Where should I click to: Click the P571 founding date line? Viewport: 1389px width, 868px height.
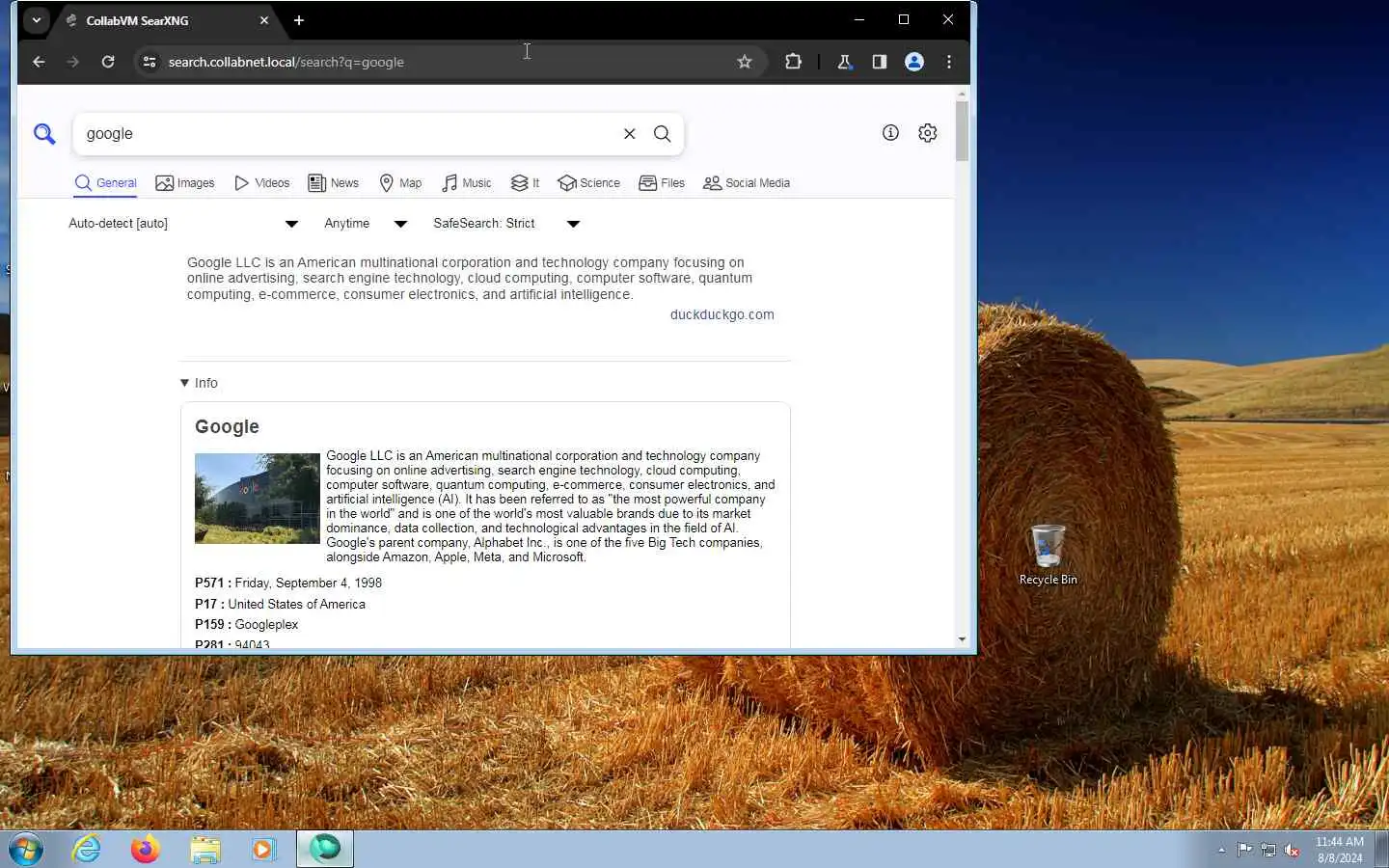coord(288,583)
